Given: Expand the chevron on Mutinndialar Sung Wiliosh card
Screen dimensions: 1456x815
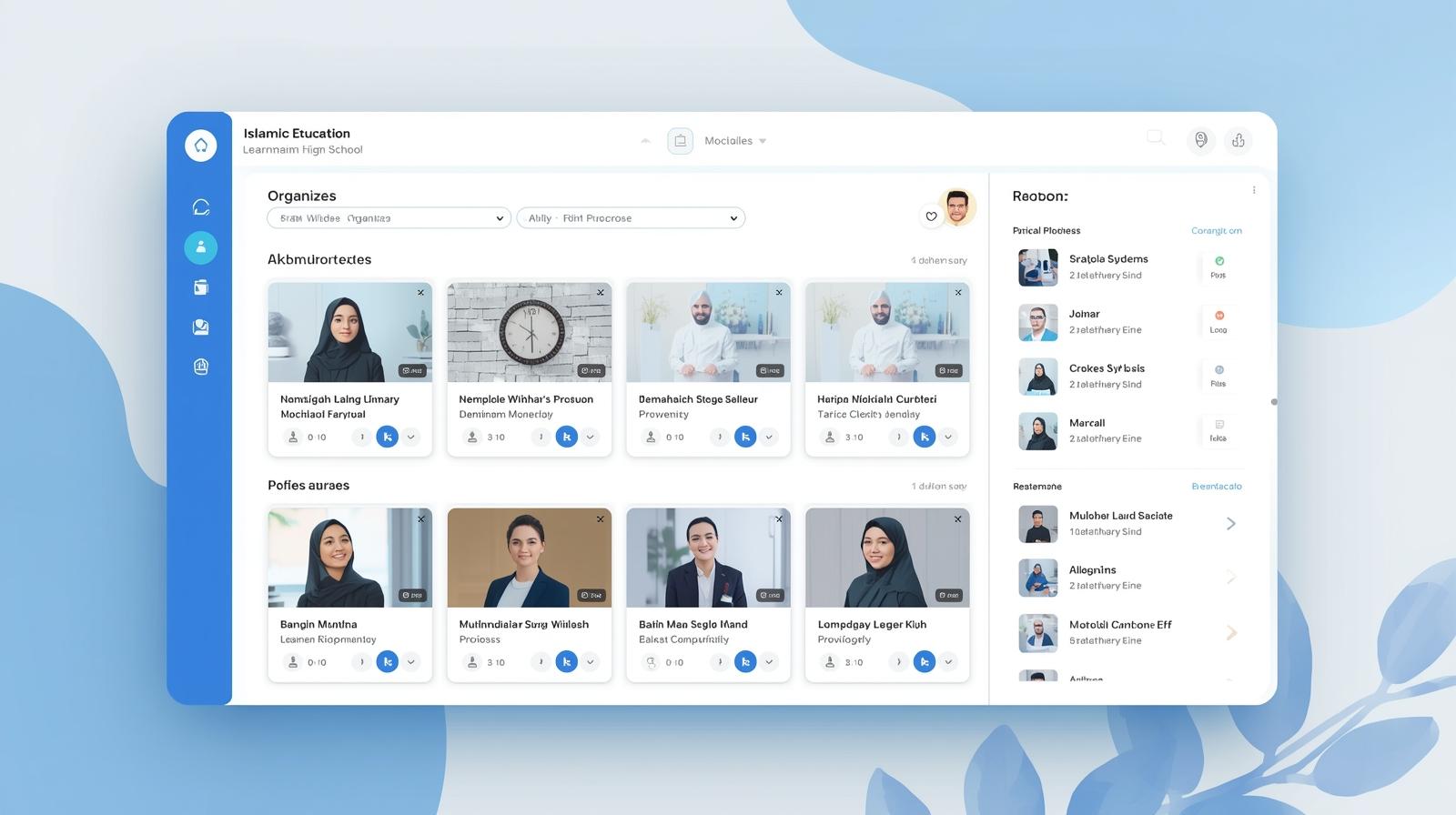Looking at the screenshot, I should tap(591, 662).
